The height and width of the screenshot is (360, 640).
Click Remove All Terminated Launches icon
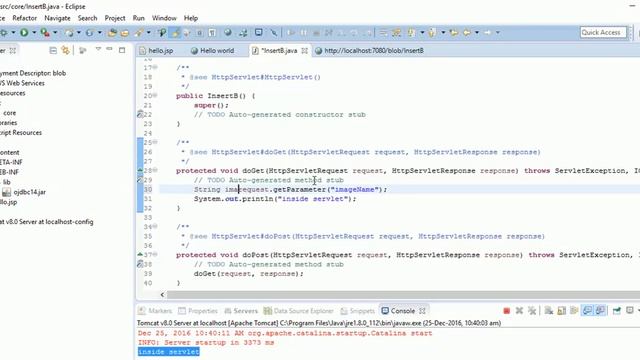532,311
